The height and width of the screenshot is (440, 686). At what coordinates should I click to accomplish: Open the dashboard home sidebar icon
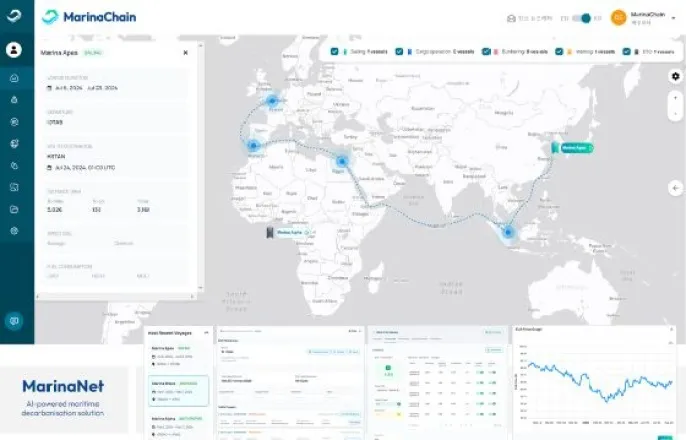[x=14, y=78]
